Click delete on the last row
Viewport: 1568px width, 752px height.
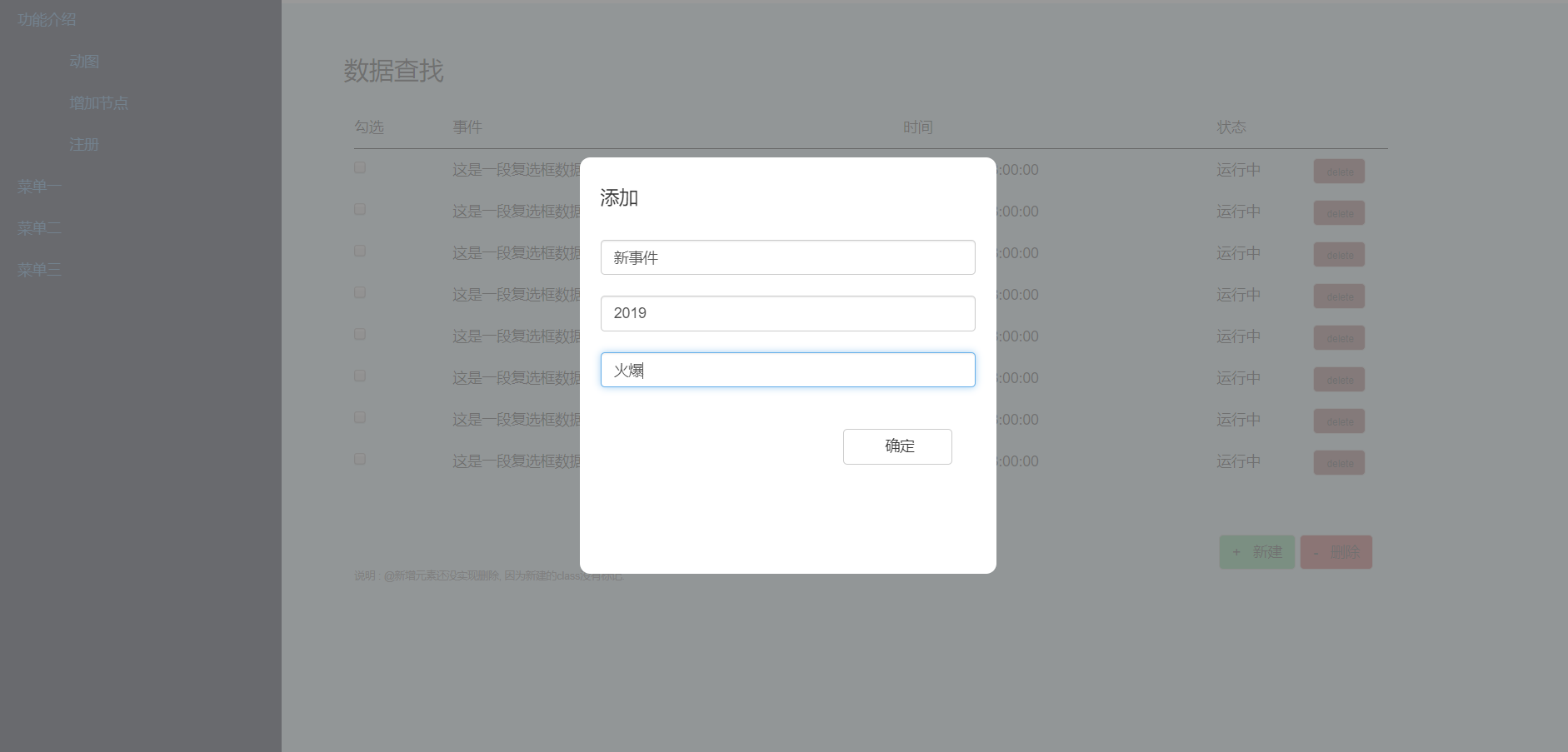(x=1339, y=463)
